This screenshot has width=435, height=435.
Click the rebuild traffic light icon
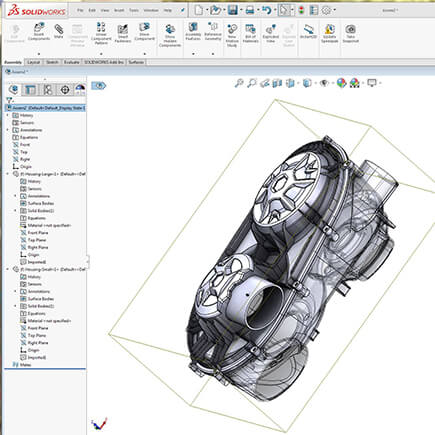(x=301, y=10)
